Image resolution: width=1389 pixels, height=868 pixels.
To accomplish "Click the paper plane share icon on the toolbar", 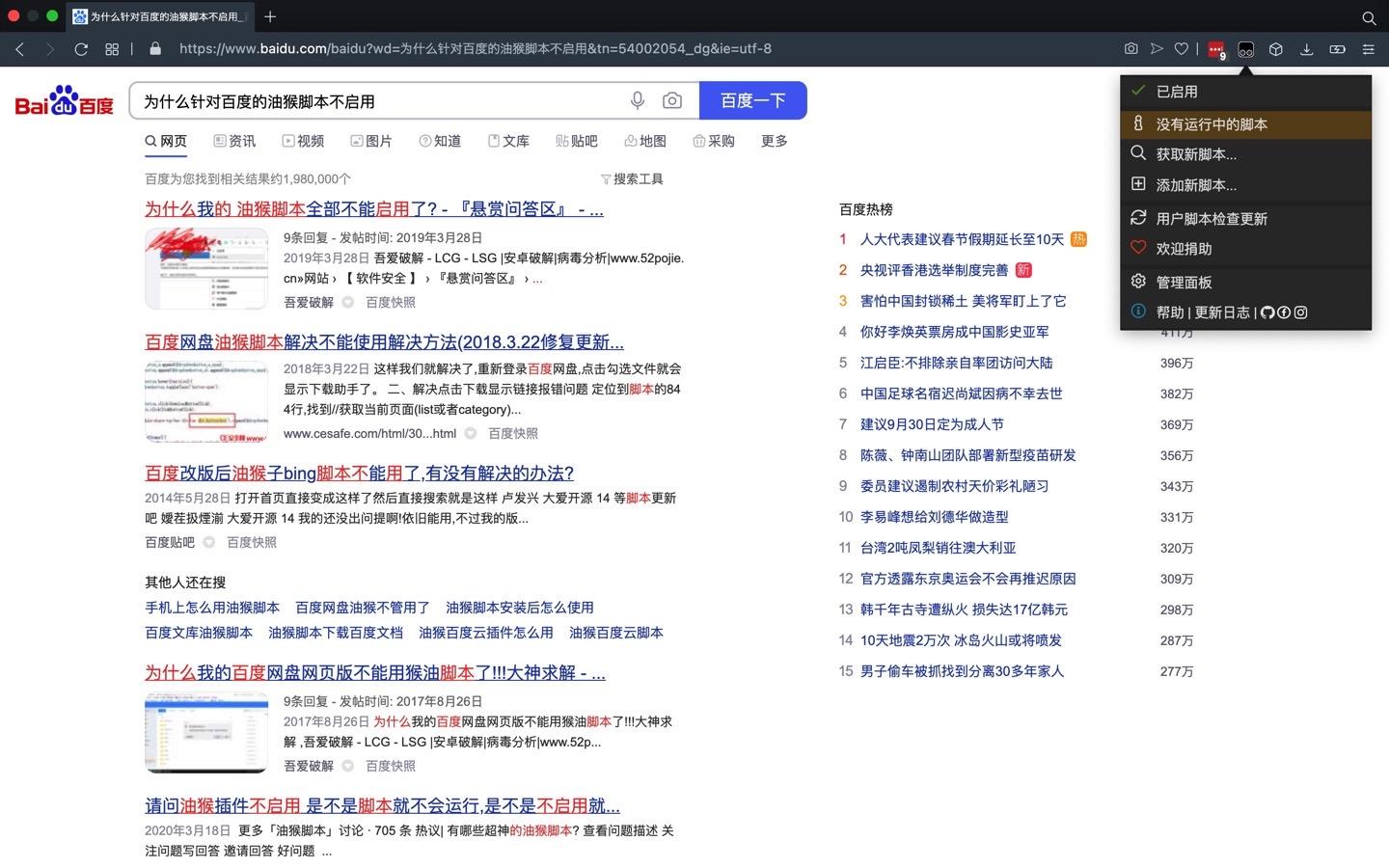I will (1157, 49).
